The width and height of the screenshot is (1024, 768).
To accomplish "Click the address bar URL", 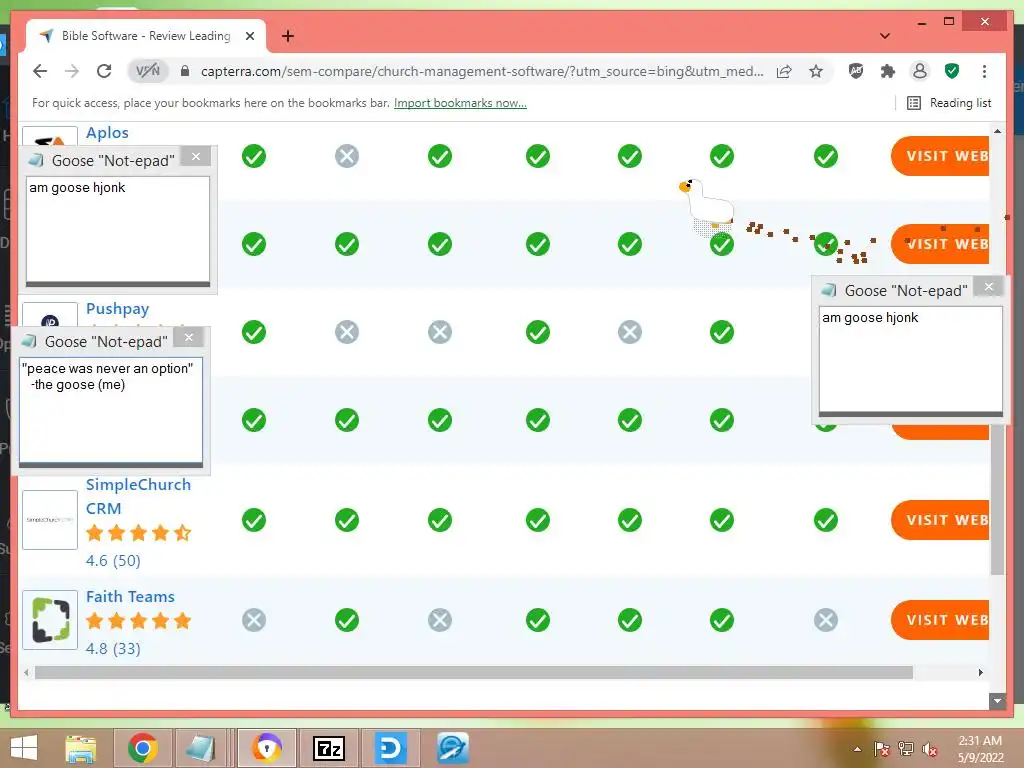I will point(481,71).
